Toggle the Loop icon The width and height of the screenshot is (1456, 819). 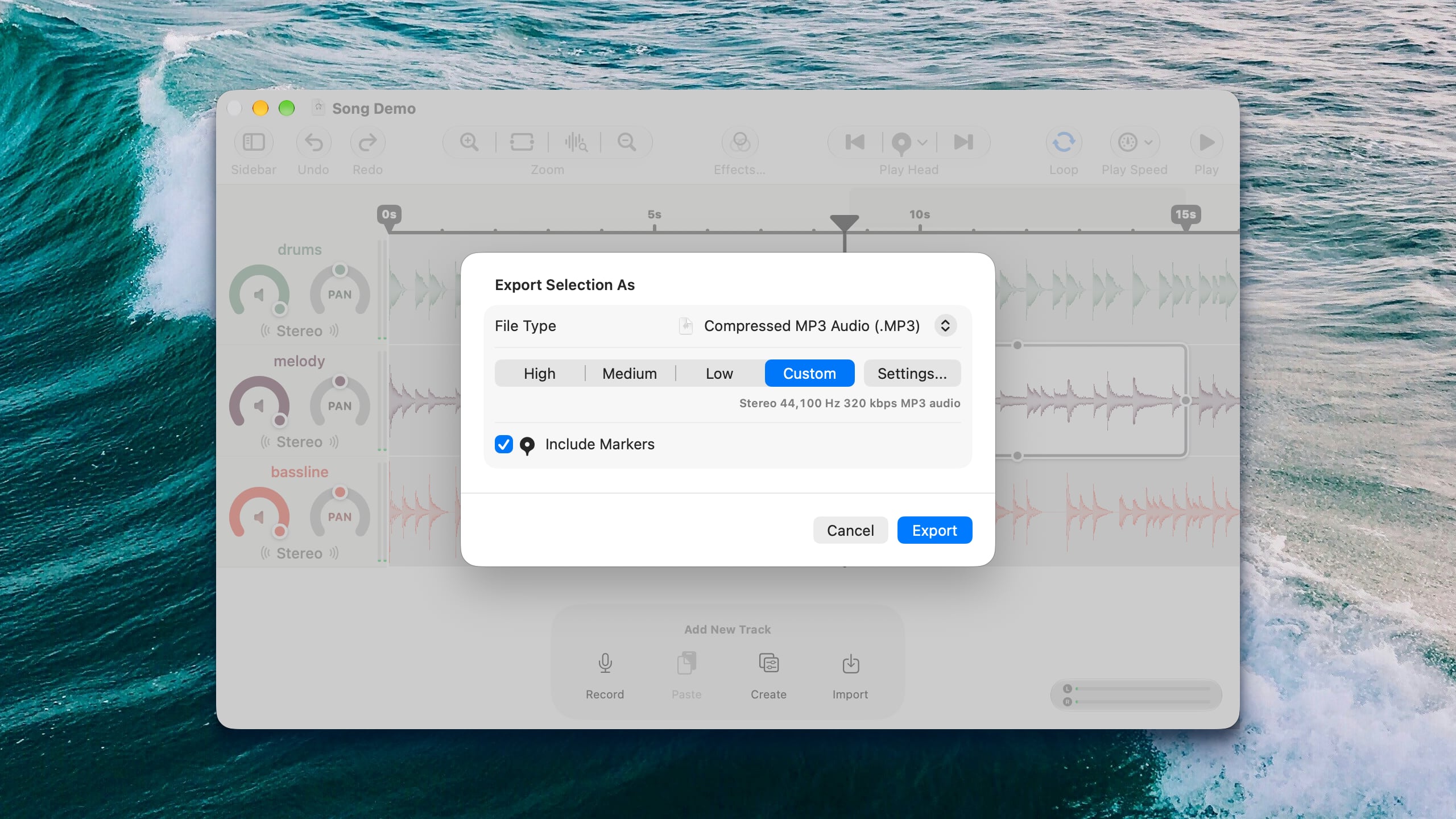[1064, 142]
